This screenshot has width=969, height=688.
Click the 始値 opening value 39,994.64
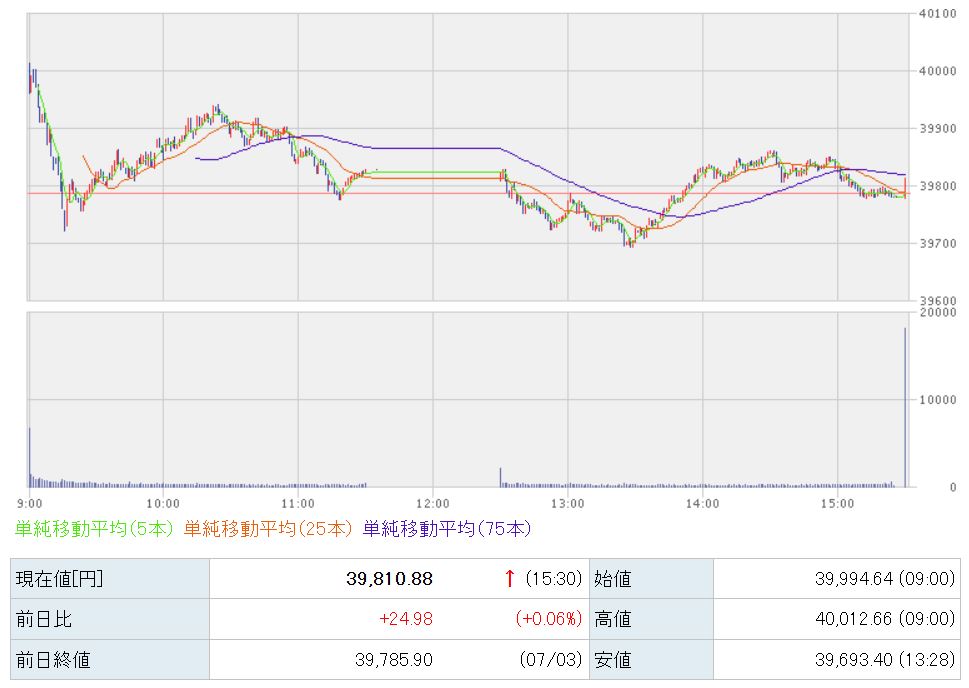pos(854,579)
